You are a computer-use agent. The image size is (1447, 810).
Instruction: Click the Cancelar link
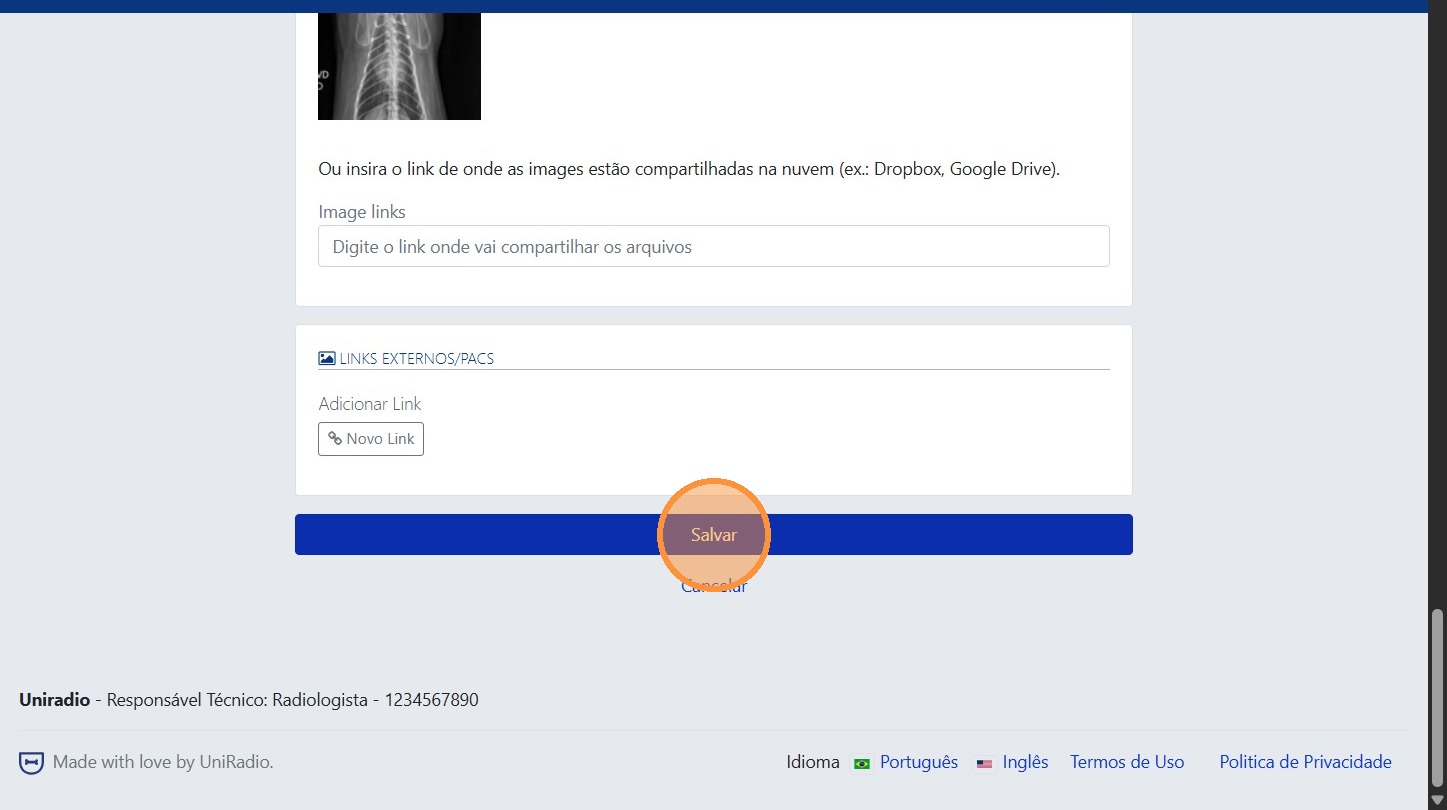[x=713, y=586]
